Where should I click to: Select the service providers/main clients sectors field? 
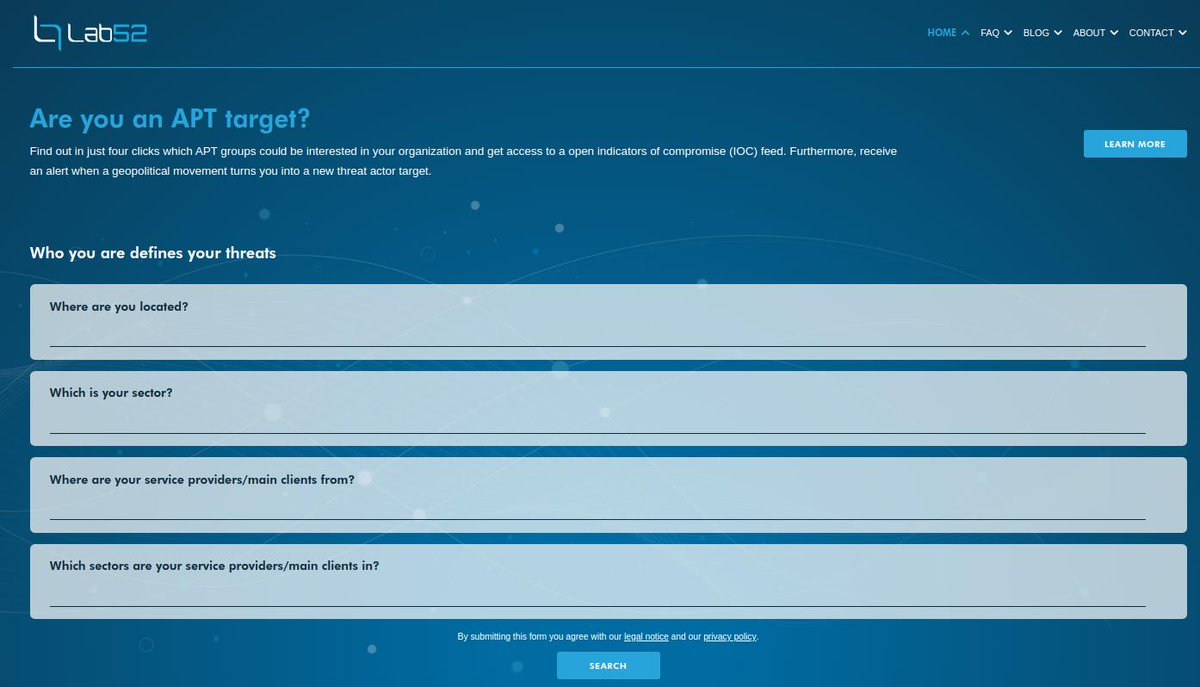click(x=598, y=594)
